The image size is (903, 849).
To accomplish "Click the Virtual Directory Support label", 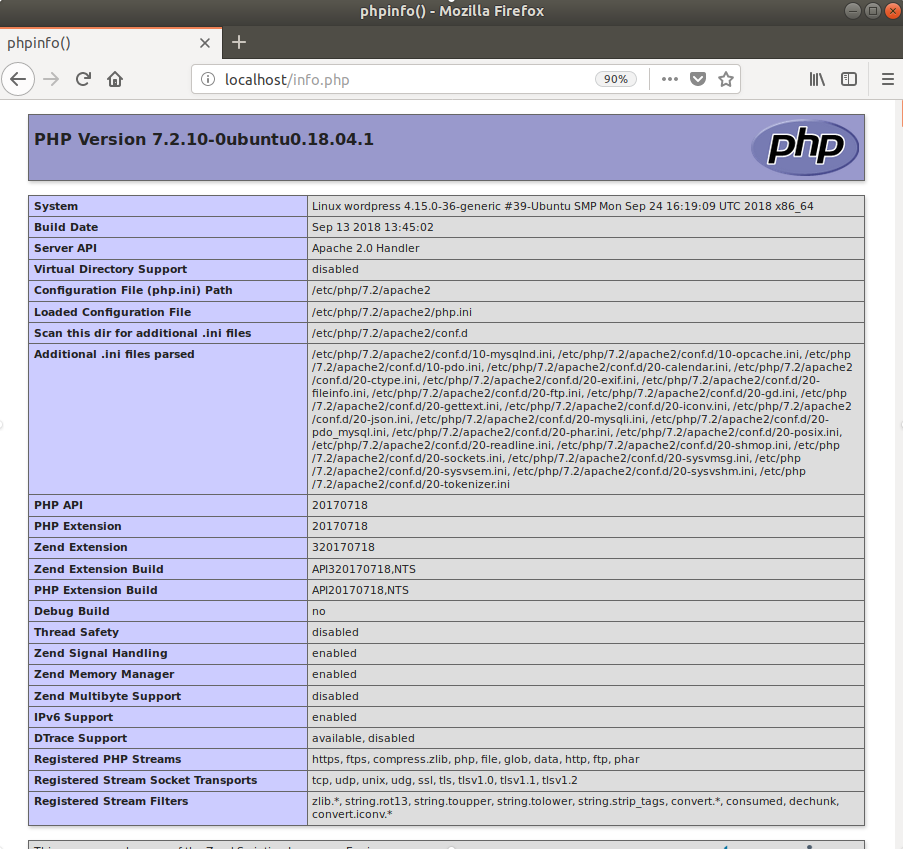I will click(x=111, y=269).
